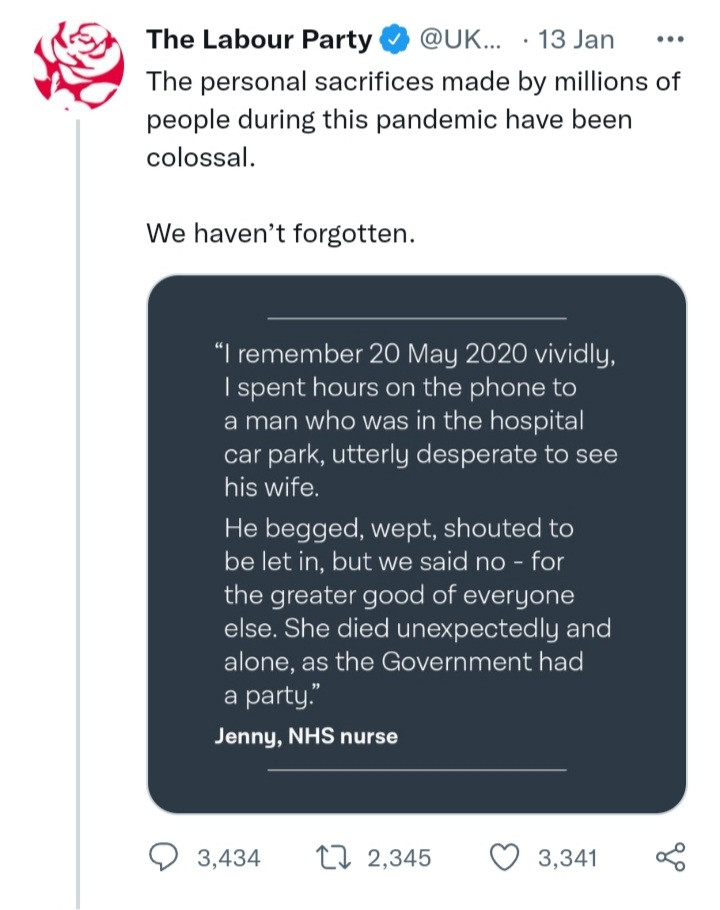Click the 3,434 replies count
The image size is (720, 910).
click(229, 858)
